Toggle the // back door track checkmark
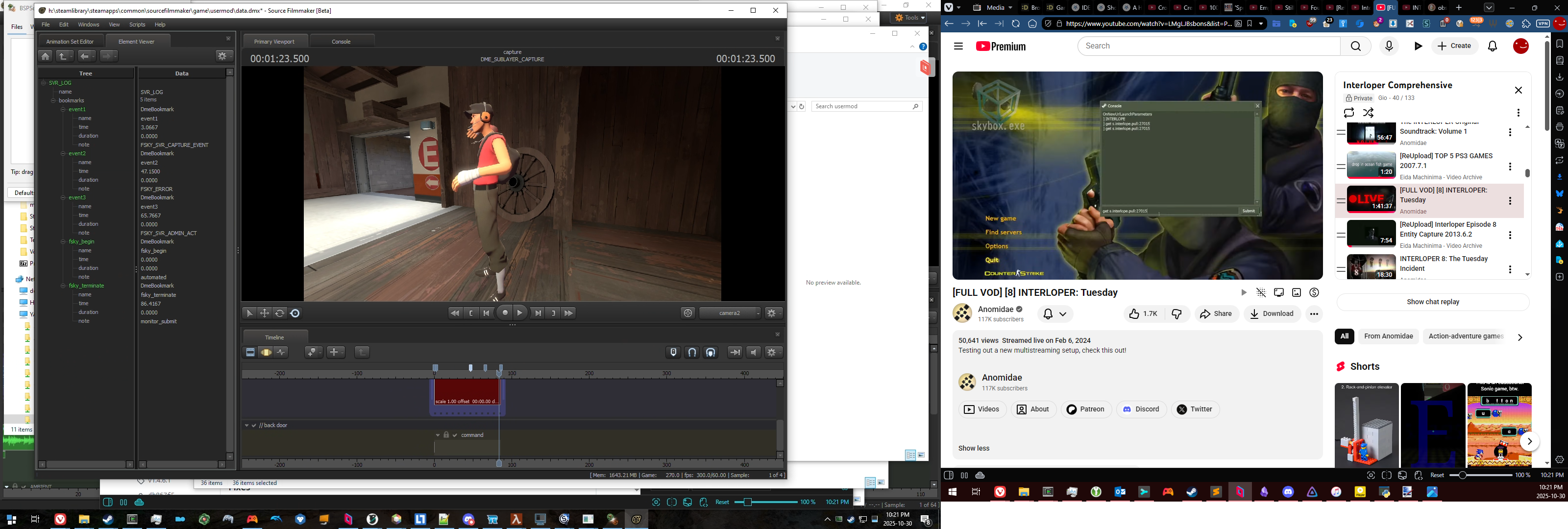This screenshot has height=529, width=1568. click(254, 426)
